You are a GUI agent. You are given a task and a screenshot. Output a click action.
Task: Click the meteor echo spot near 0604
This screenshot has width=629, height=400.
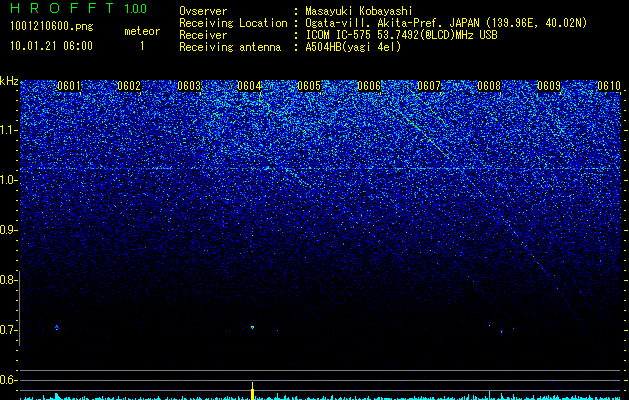[x=252, y=327]
